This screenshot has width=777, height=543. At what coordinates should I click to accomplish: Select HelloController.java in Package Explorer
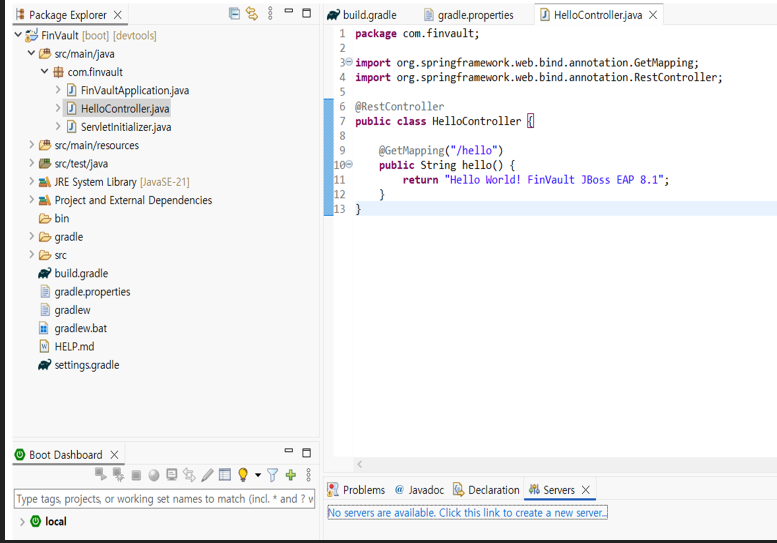coord(118,109)
